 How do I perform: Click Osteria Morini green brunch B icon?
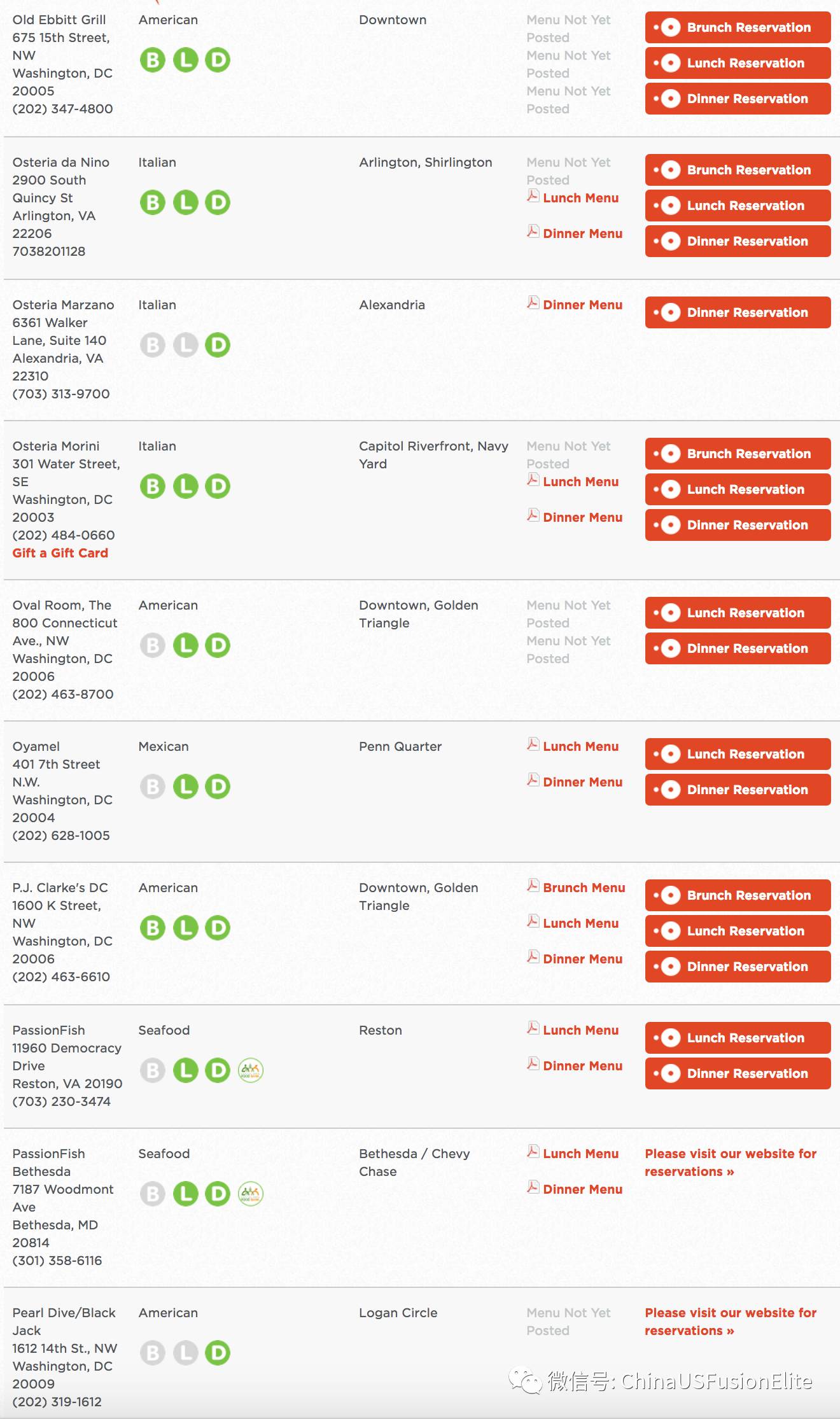click(x=153, y=486)
